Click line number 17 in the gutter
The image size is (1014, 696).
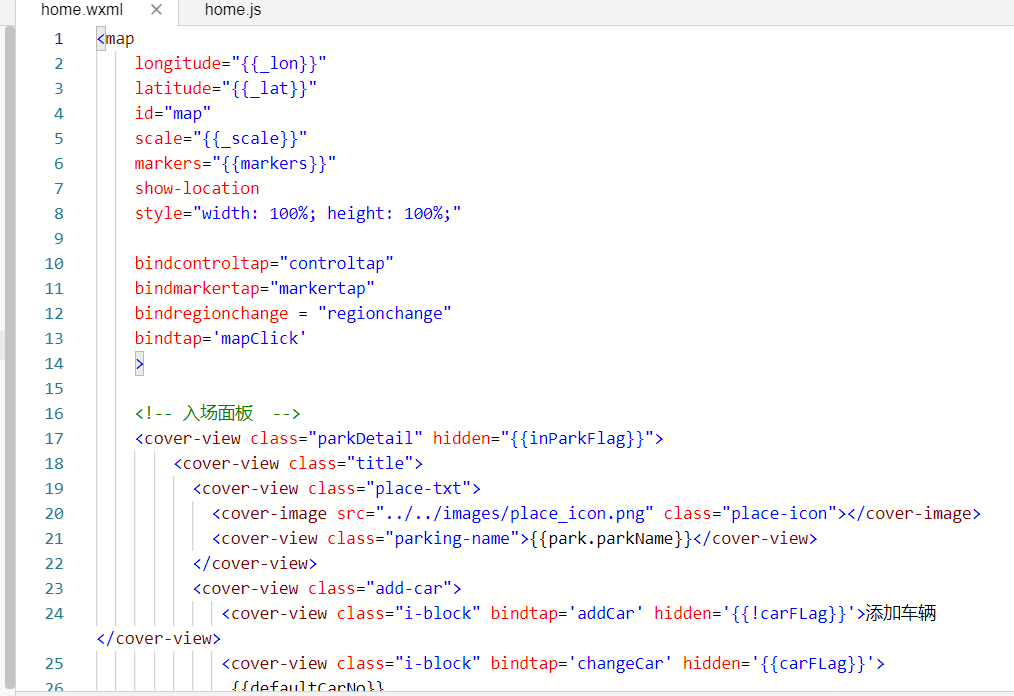(x=54, y=438)
